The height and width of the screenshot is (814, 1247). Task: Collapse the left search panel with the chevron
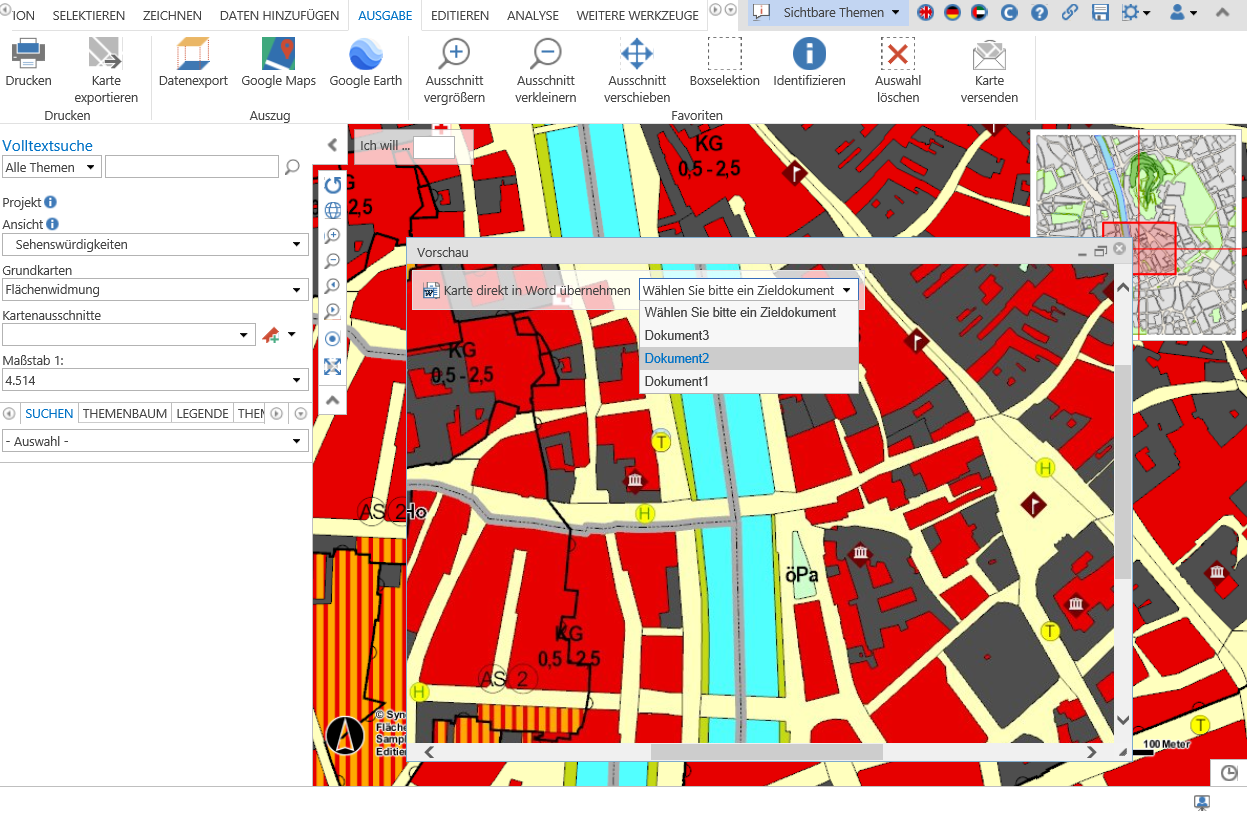(x=332, y=144)
